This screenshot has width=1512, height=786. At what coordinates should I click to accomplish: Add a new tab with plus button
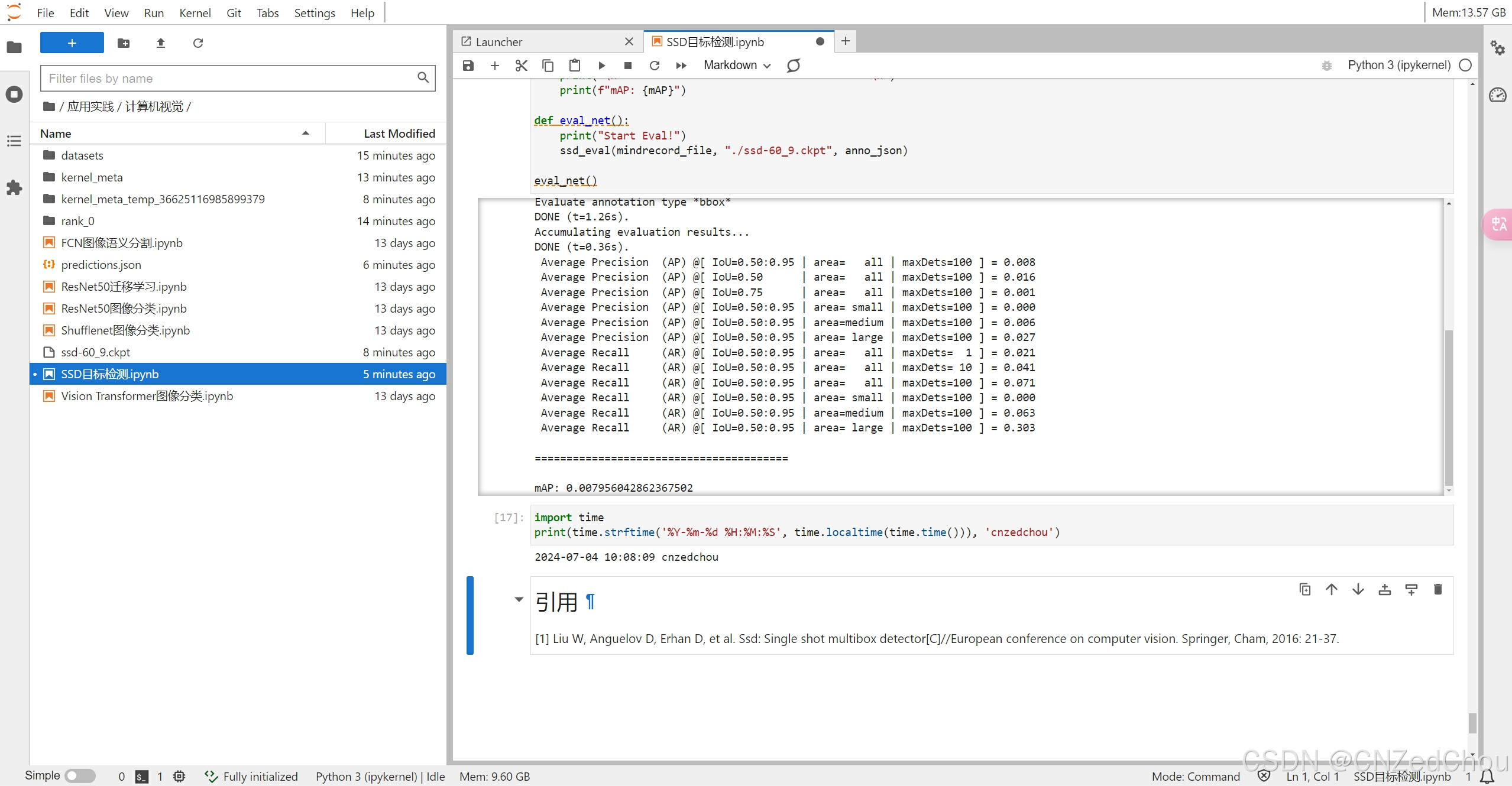click(846, 41)
